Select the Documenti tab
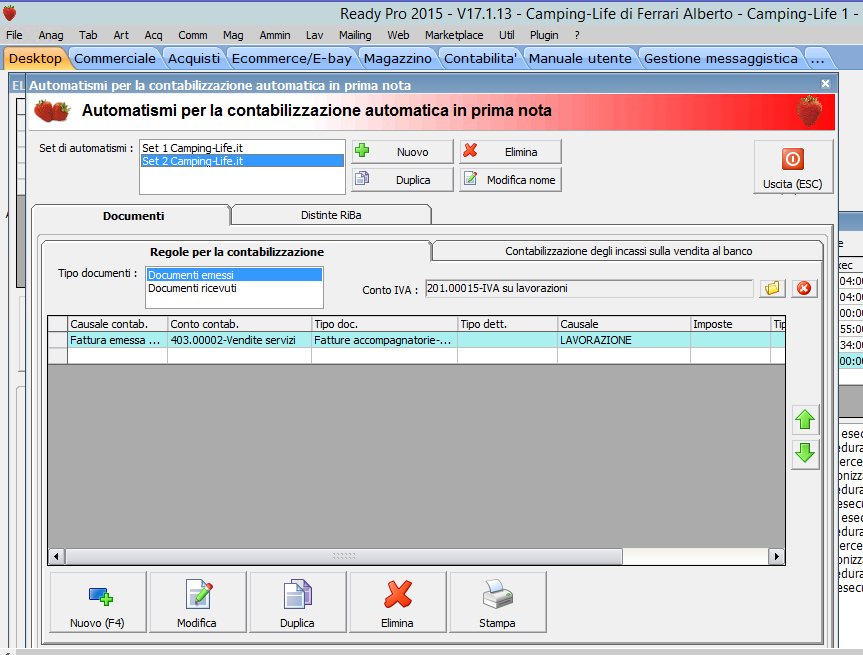 pyautogui.click(x=133, y=216)
